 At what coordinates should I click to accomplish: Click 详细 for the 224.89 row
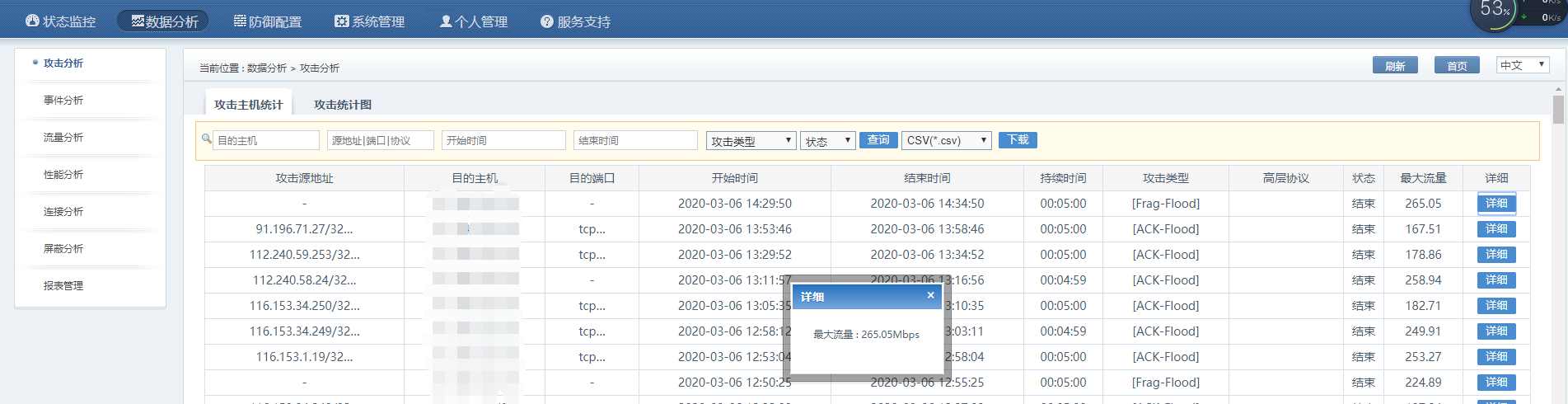[1496, 383]
